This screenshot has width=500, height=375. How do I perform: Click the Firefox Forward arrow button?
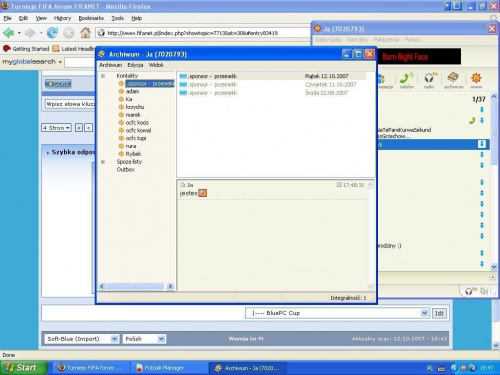pos(30,33)
